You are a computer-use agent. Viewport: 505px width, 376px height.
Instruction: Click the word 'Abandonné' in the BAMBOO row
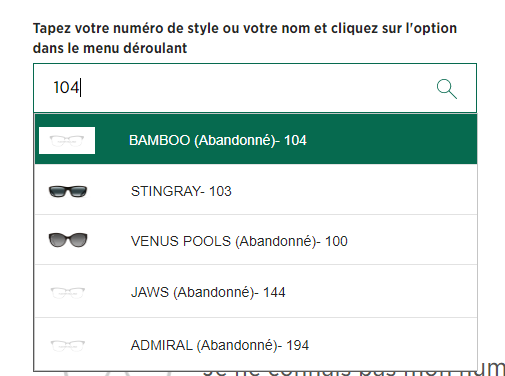pos(235,140)
